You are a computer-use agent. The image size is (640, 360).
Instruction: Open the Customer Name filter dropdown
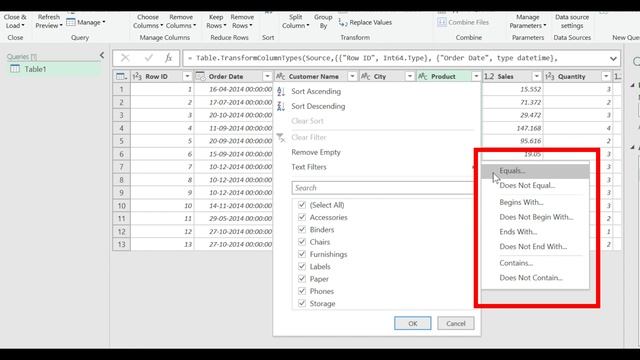pos(352,76)
